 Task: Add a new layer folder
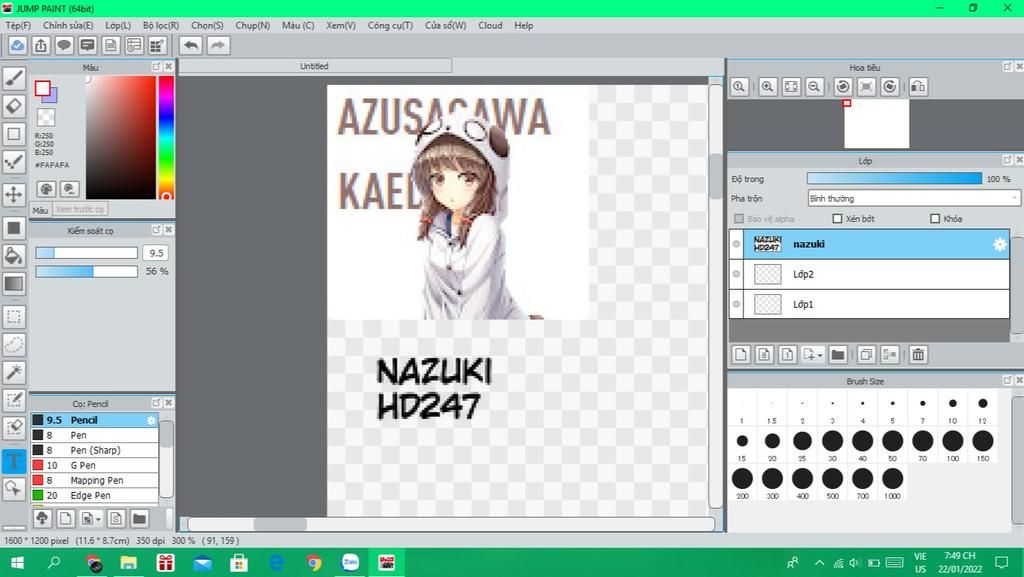(838, 354)
